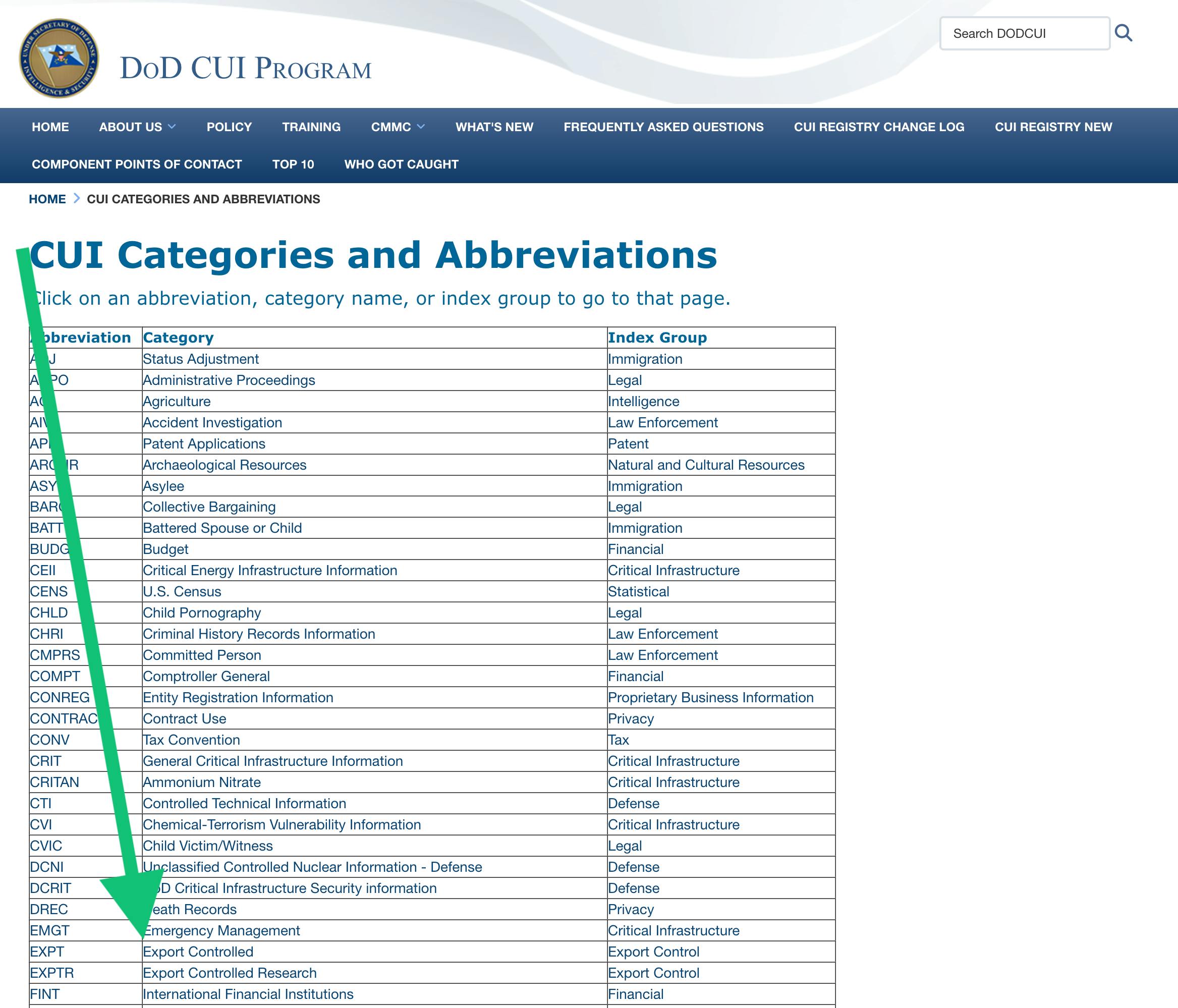Screen dimensions: 1178x1008
Task: Go to the Training page
Action: 311,127
